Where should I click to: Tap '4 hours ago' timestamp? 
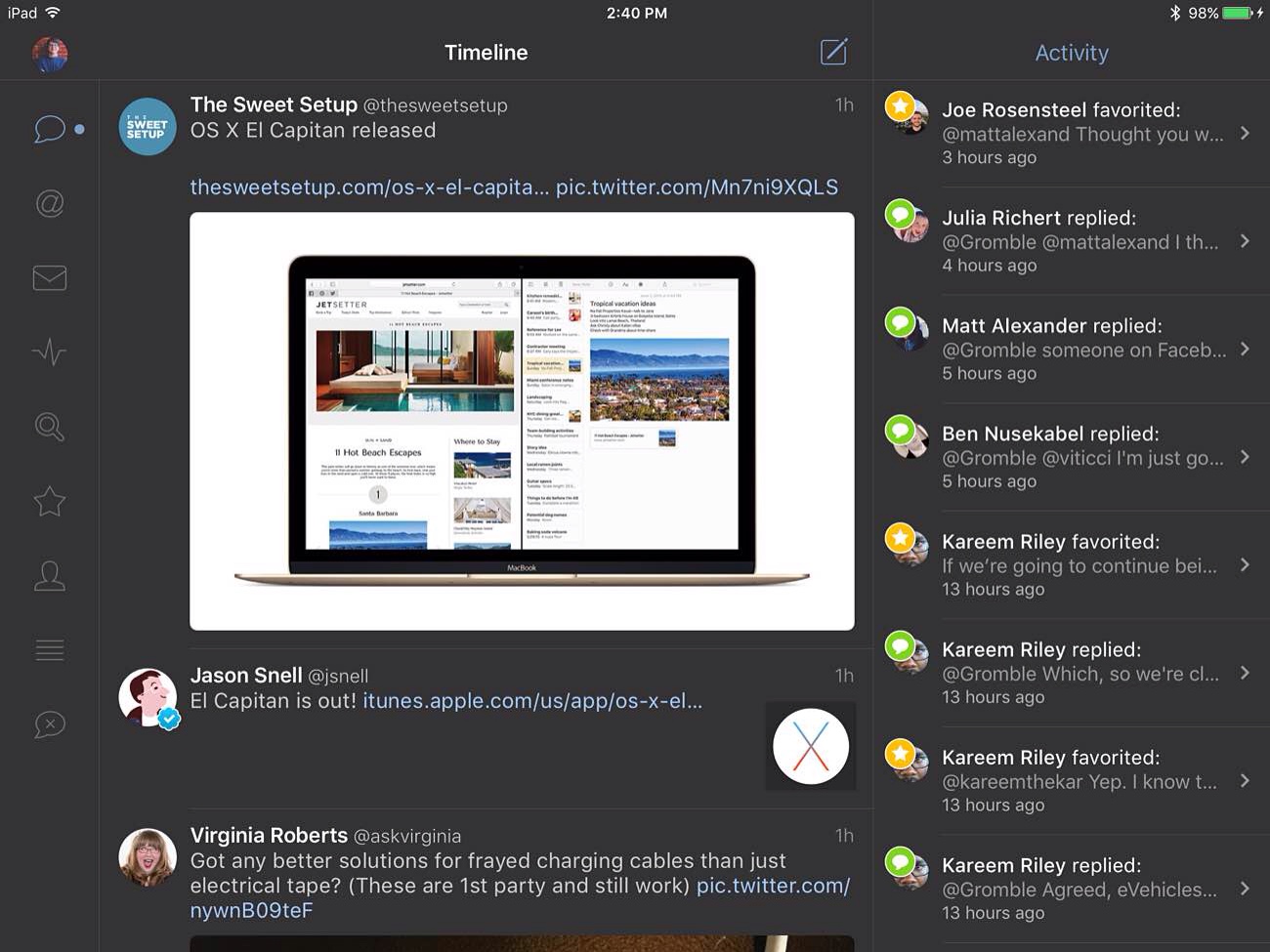pos(989,266)
